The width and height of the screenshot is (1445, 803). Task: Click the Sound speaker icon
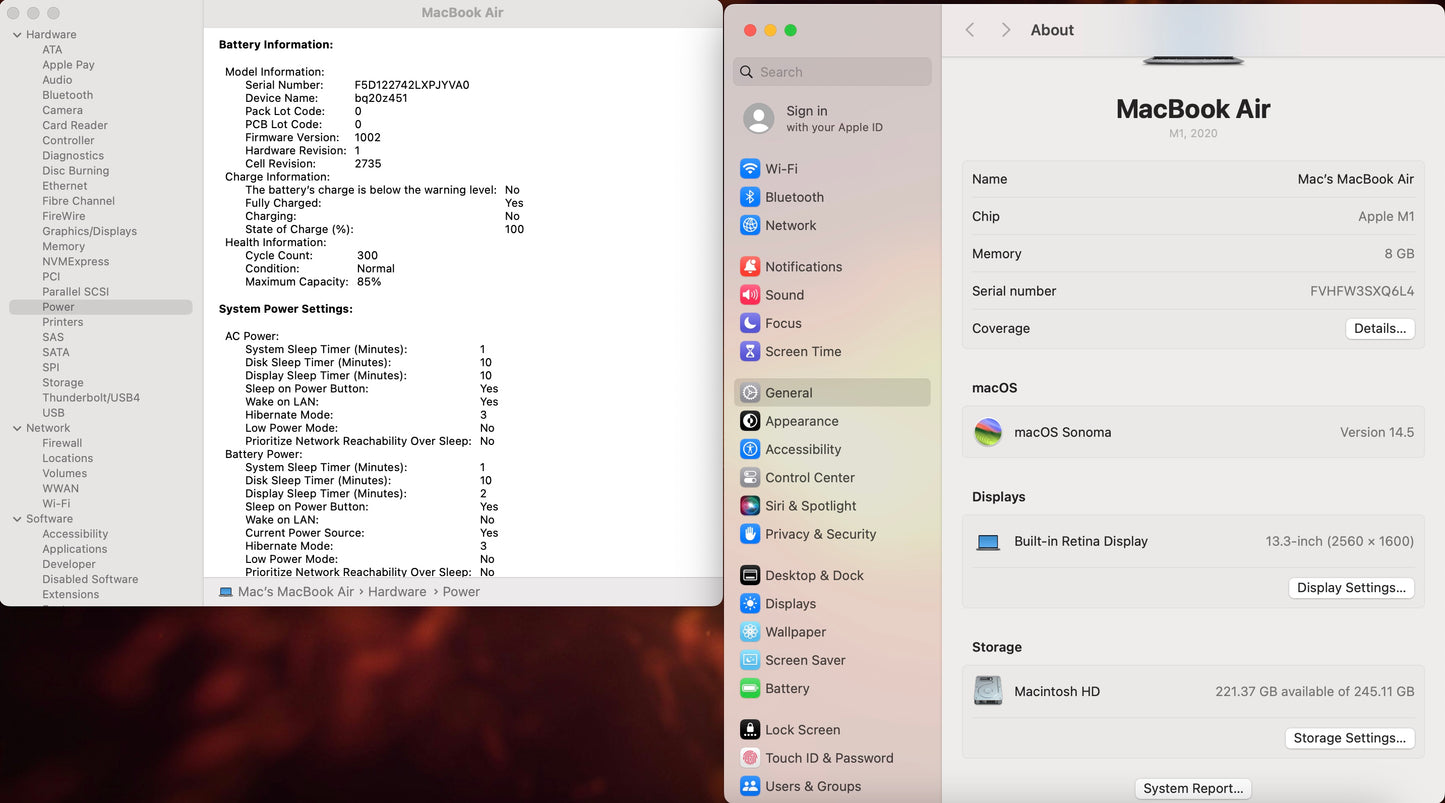(x=750, y=295)
